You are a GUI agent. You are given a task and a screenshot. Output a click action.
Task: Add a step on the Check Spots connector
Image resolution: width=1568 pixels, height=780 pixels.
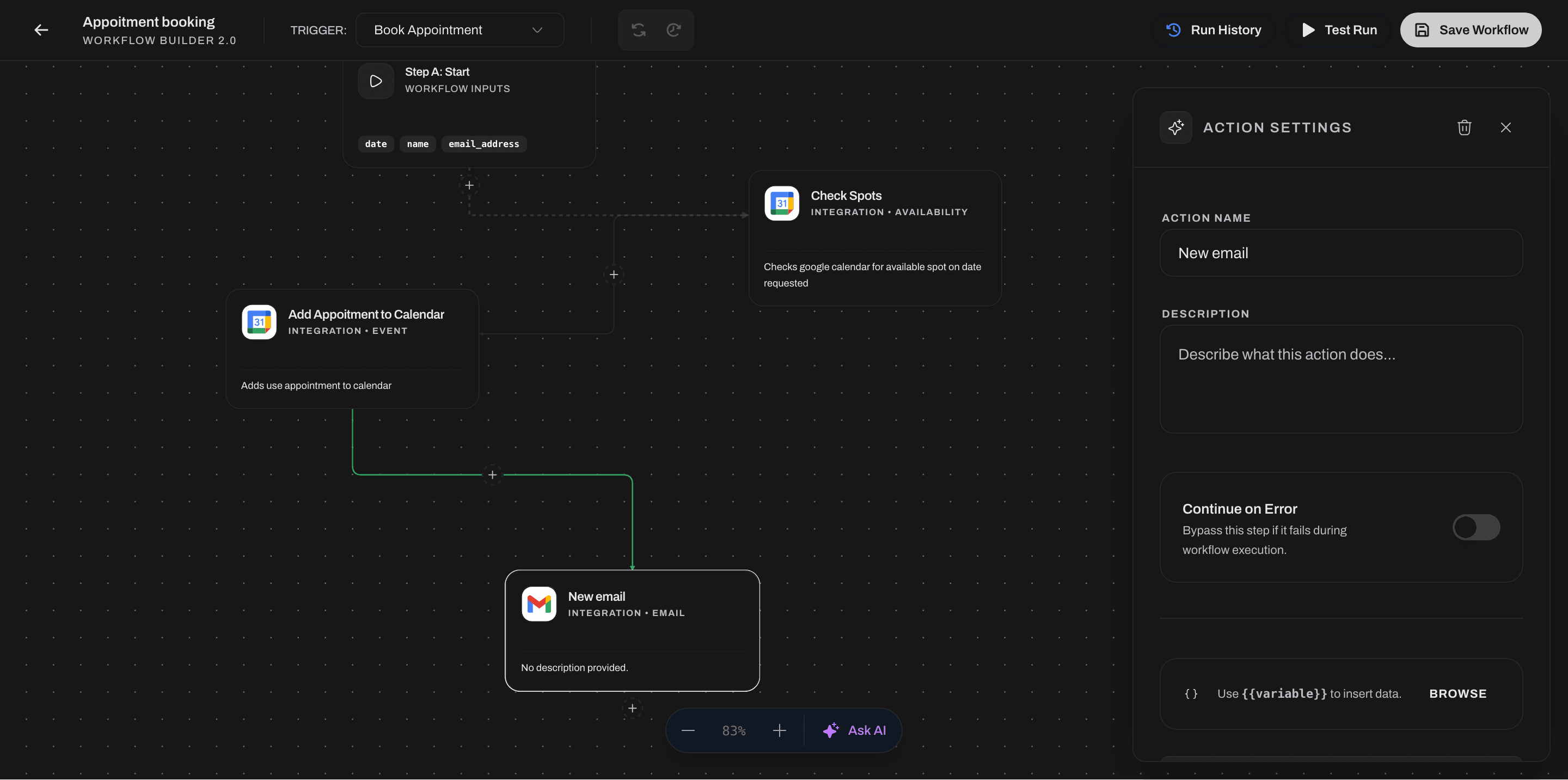[614, 275]
